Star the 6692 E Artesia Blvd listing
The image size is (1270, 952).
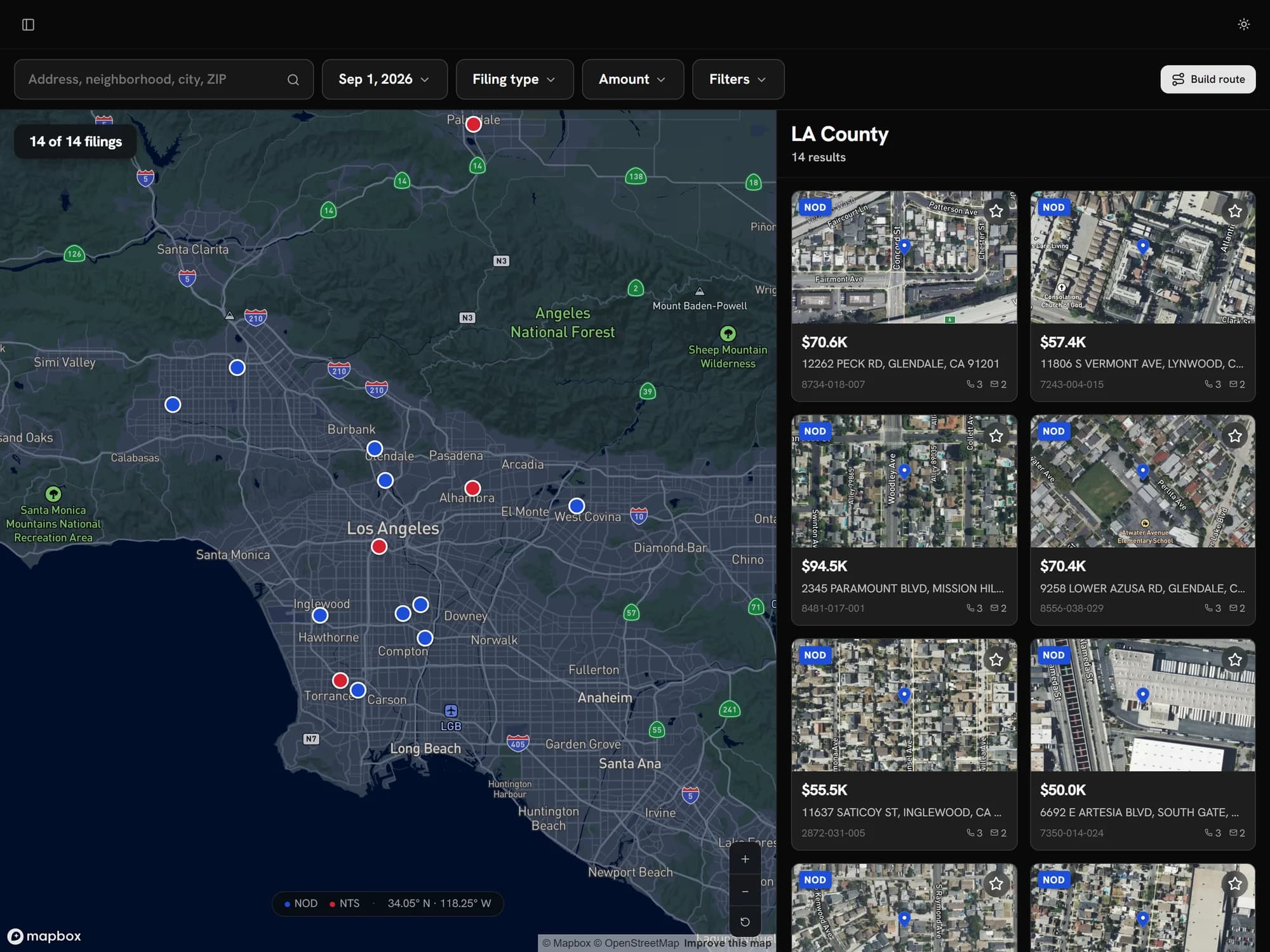[x=1234, y=660]
